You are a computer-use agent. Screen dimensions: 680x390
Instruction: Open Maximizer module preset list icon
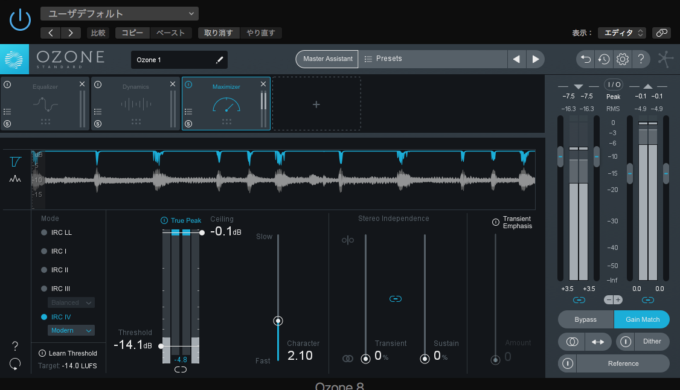(x=189, y=111)
